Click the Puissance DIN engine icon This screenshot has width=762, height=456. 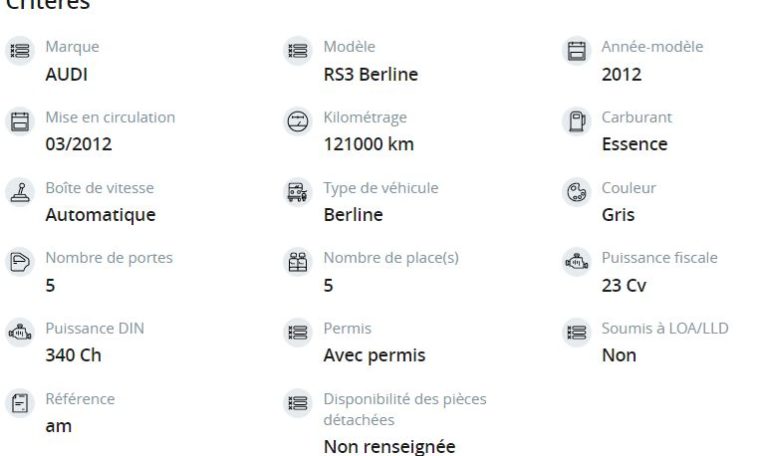pos(20,333)
